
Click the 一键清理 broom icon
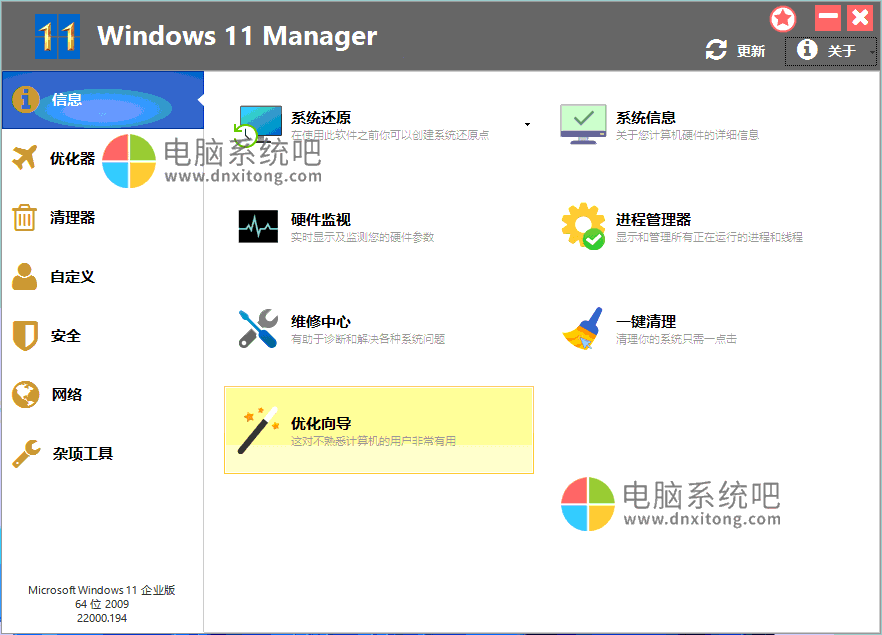(x=583, y=328)
